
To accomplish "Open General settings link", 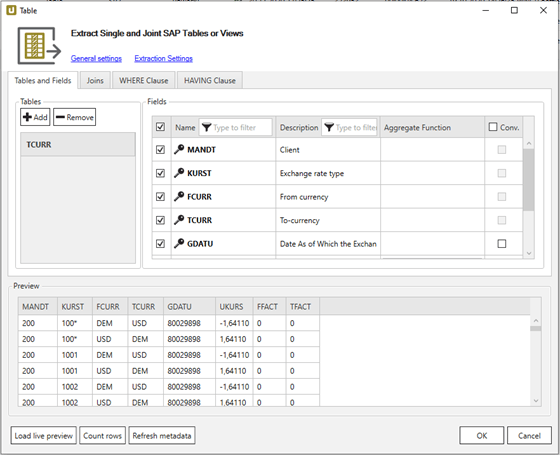I will [x=96, y=58].
